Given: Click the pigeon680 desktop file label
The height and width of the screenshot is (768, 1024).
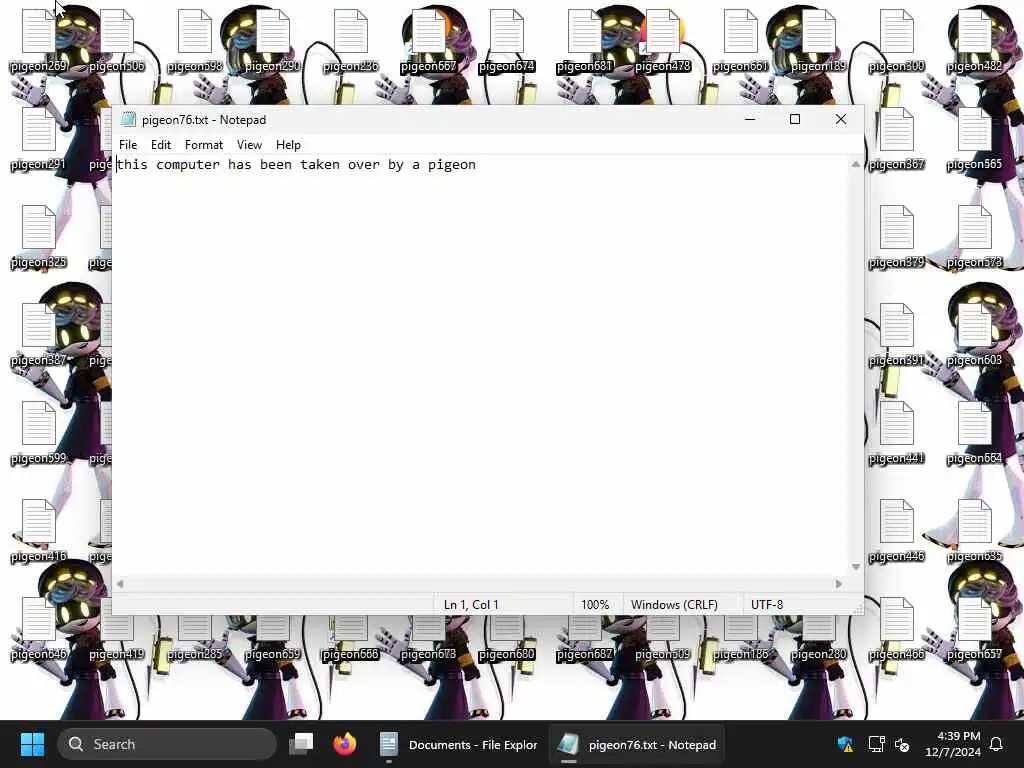Looking at the screenshot, I should tap(507, 654).
